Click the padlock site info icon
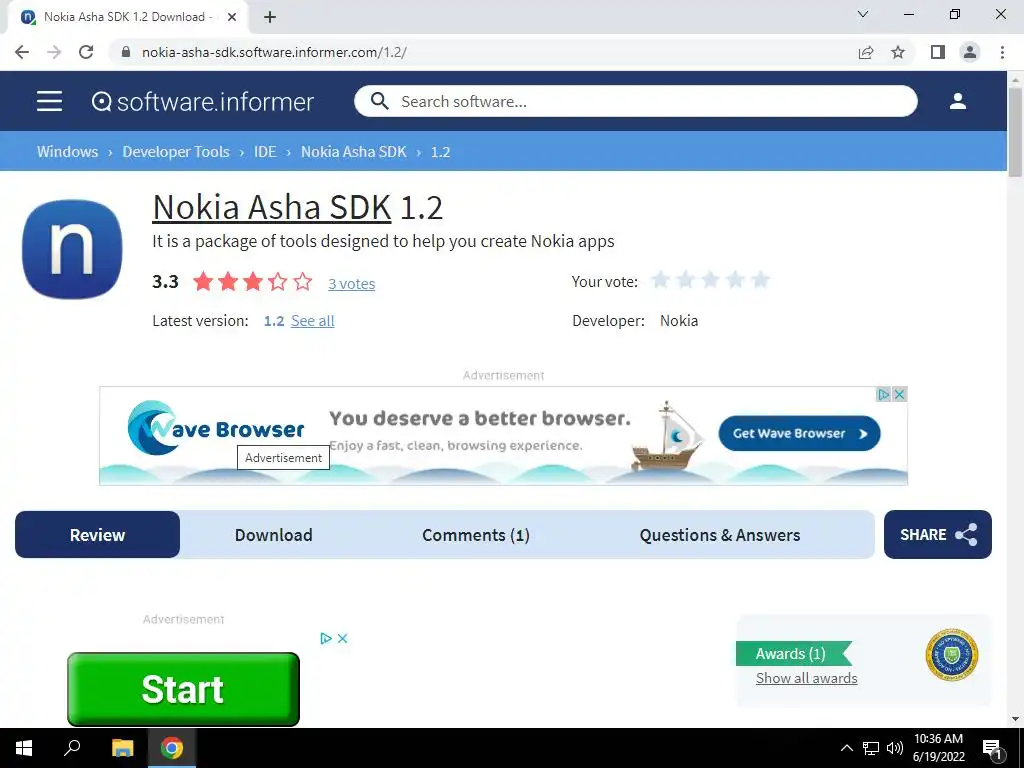This screenshot has height=768, width=1024. 126,52
